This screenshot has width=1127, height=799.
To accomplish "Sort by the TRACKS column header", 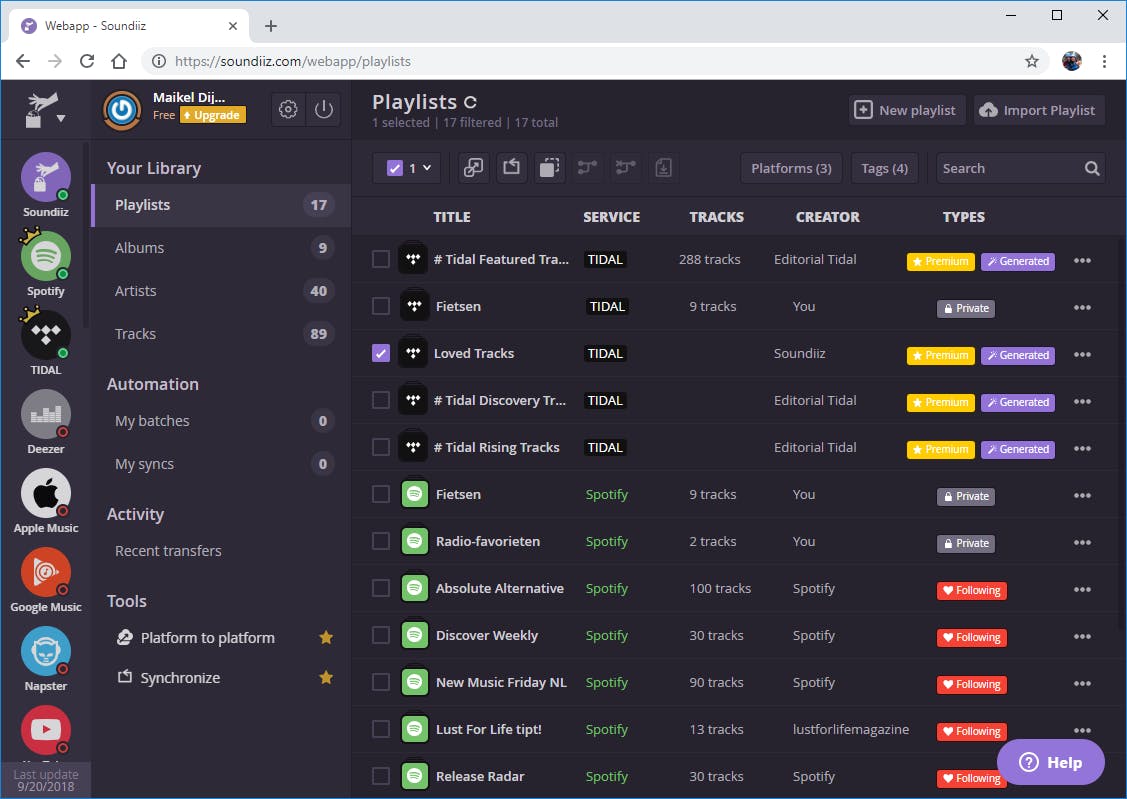I will click(716, 217).
